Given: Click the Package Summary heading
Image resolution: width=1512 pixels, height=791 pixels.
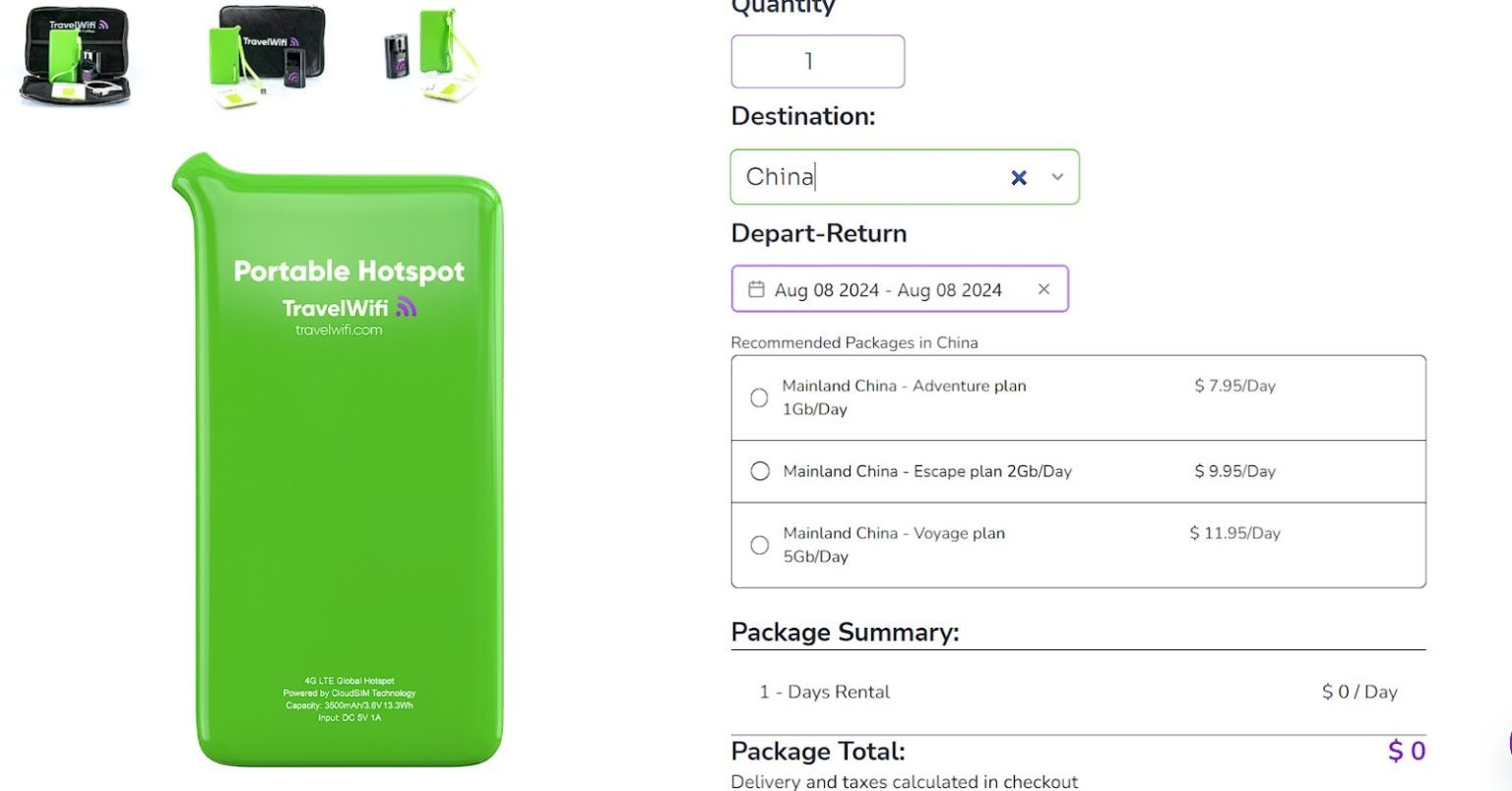Looking at the screenshot, I should 845,632.
